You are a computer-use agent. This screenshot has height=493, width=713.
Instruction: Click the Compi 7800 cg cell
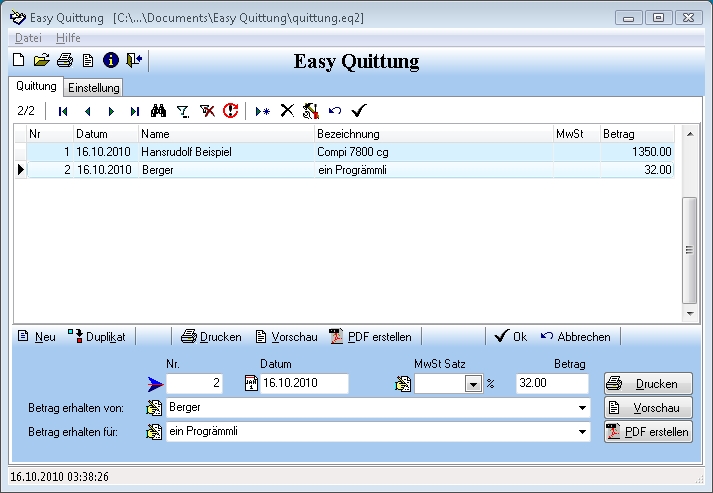(x=433, y=151)
